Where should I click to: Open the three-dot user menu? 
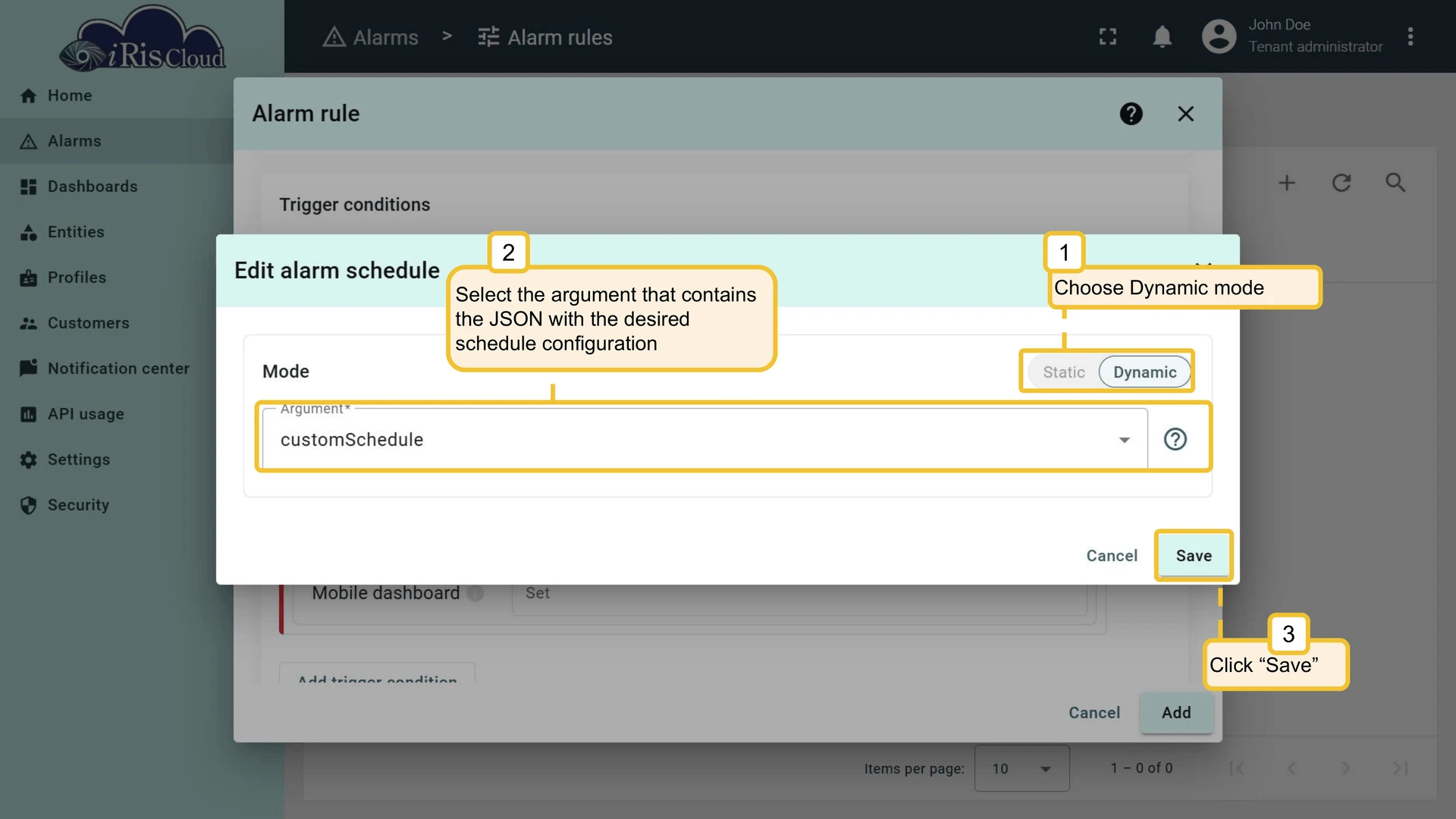coord(1410,36)
